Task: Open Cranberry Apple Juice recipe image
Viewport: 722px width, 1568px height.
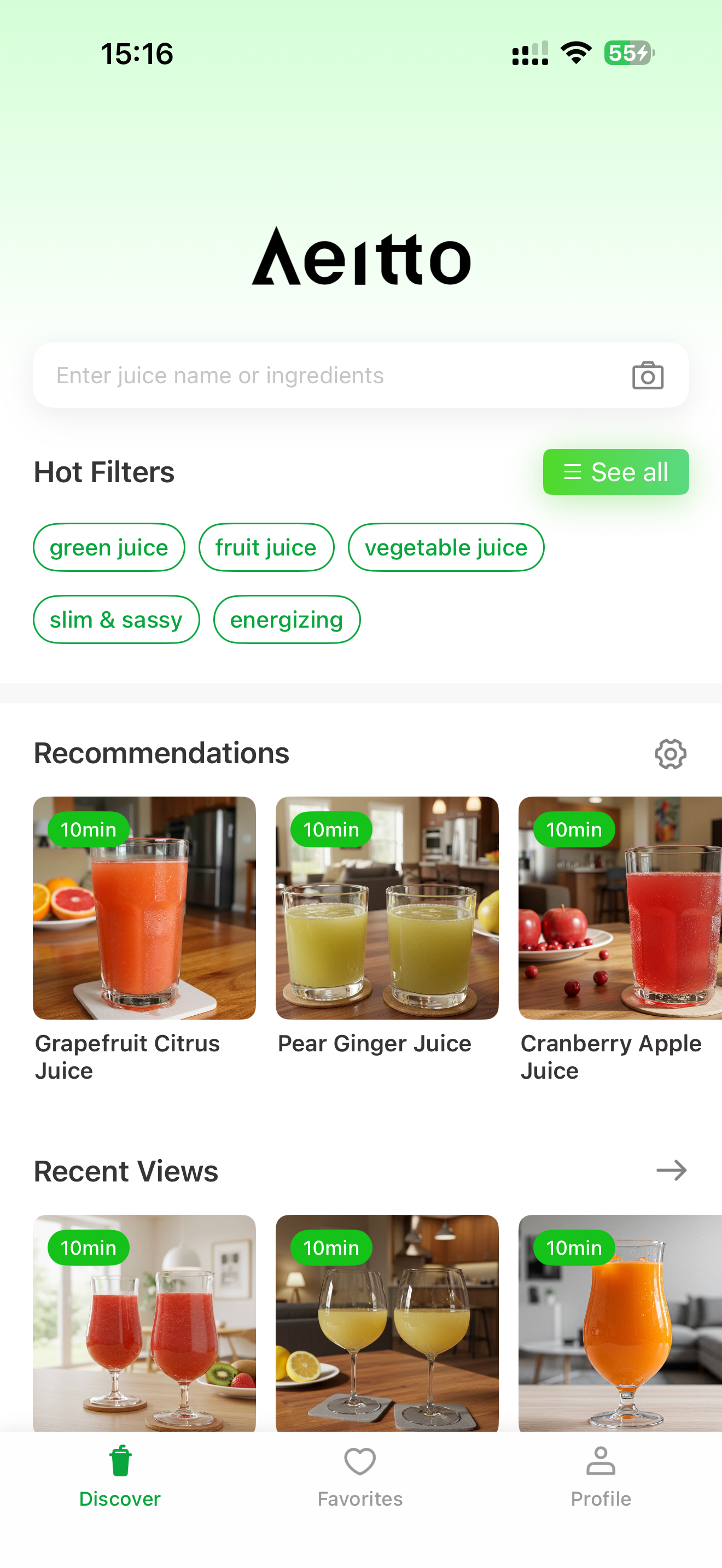Action: 620,908
